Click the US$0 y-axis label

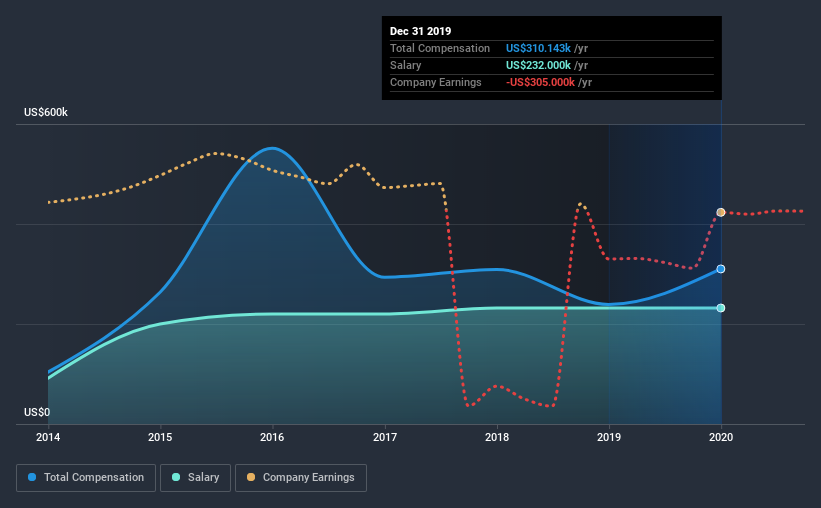coord(37,412)
